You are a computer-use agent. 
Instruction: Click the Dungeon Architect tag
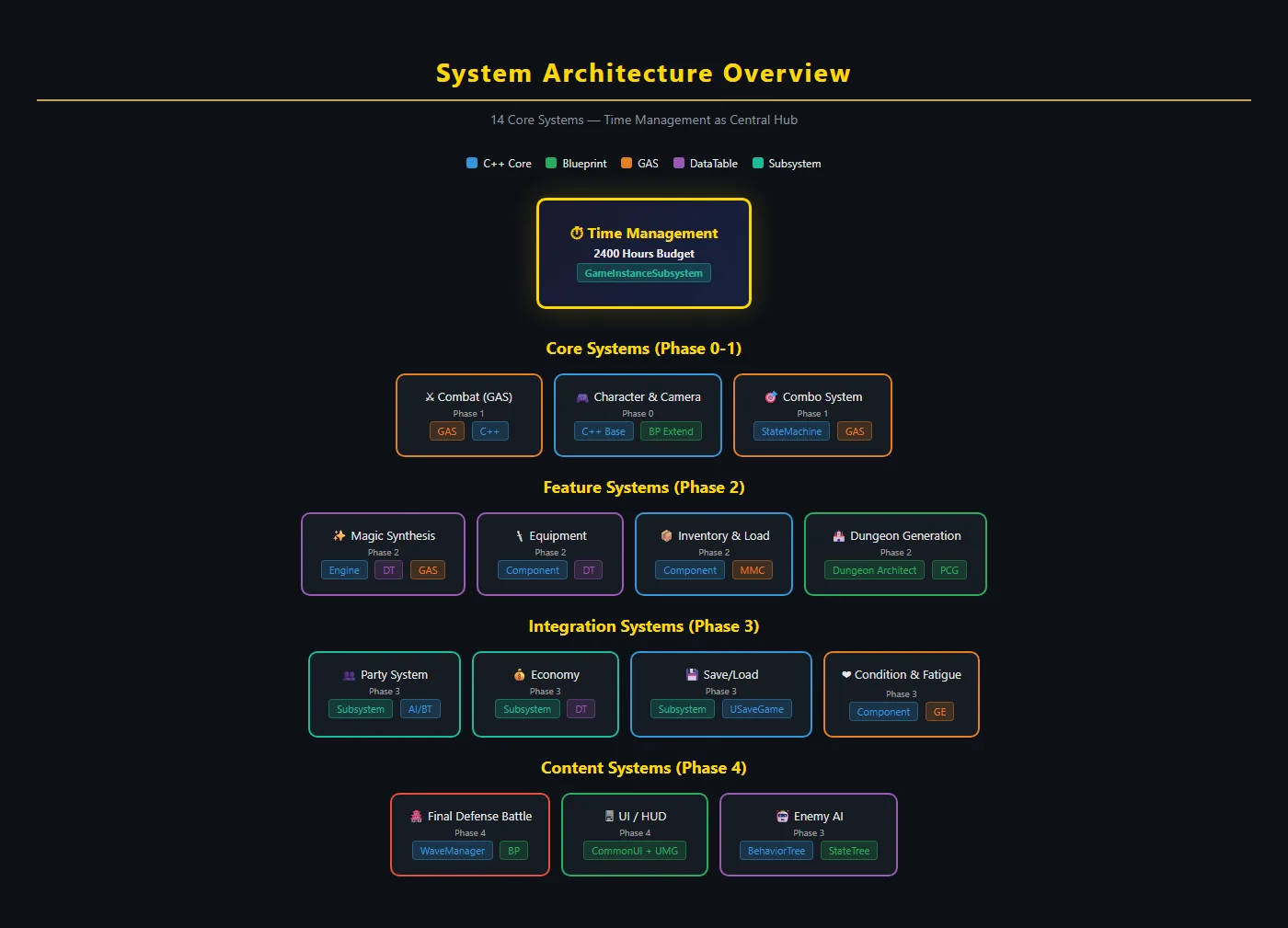pos(874,570)
